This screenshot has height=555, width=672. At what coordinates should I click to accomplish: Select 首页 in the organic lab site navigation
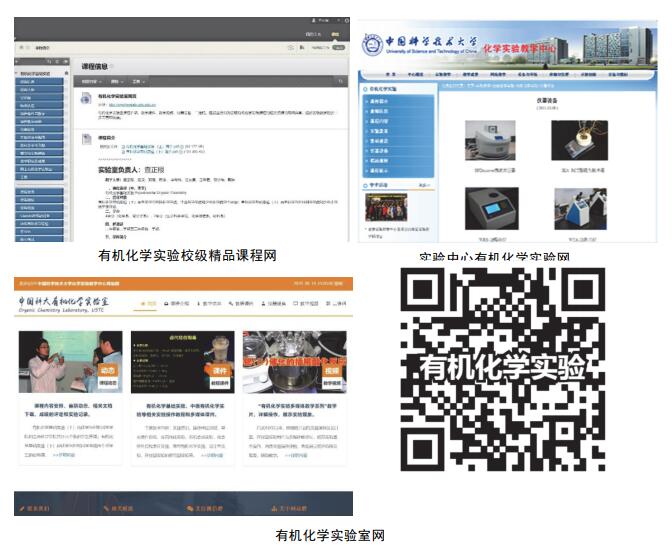[148, 303]
